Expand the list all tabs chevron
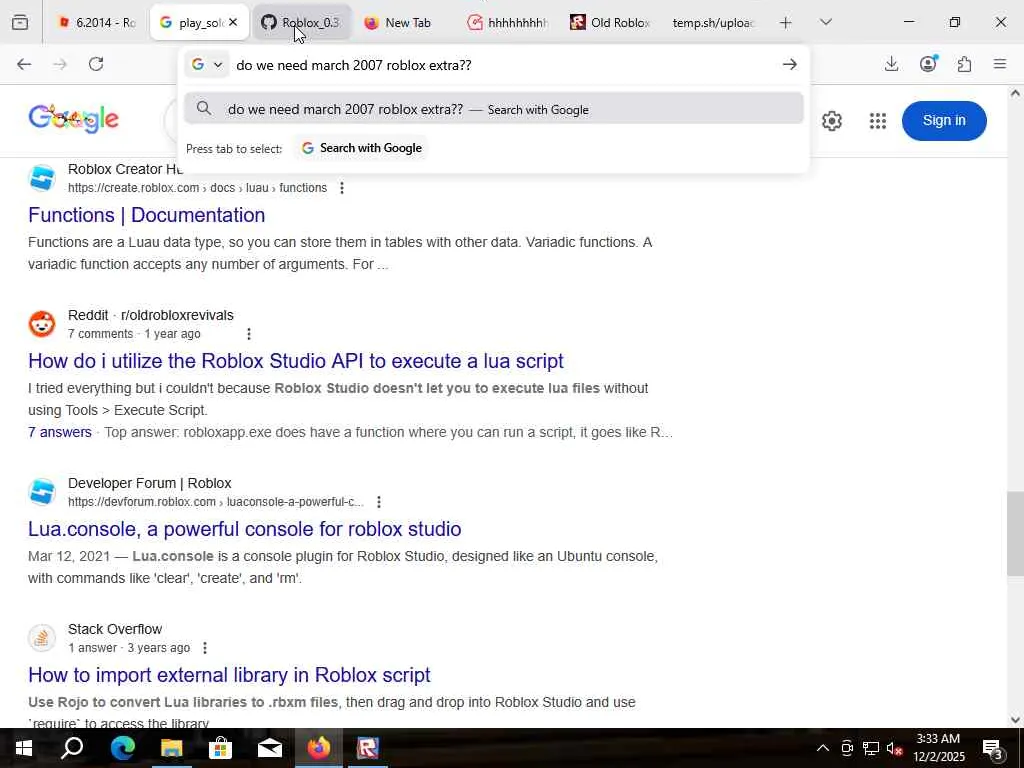This screenshot has width=1024, height=768. [x=826, y=23]
